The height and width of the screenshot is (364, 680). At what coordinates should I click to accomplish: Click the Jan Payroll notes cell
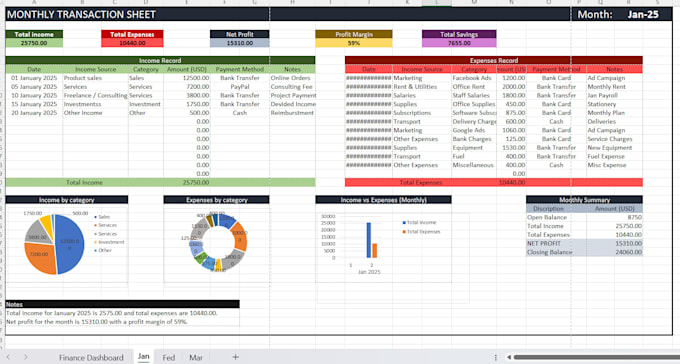(615, 95)
